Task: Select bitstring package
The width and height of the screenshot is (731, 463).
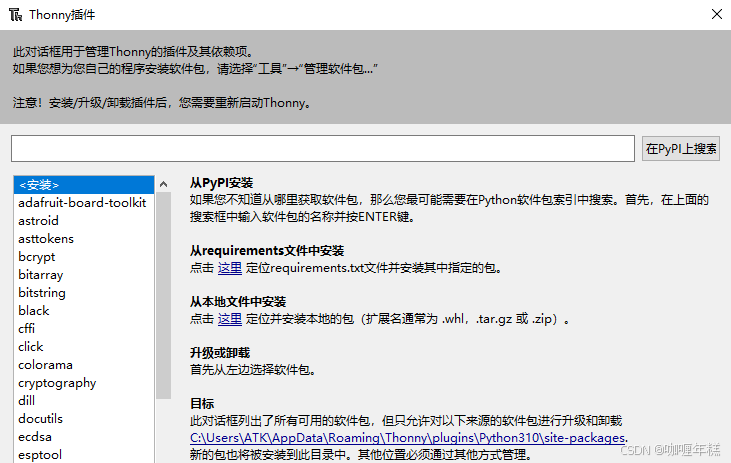Action: pyautogui.click(x=84, y=293)
